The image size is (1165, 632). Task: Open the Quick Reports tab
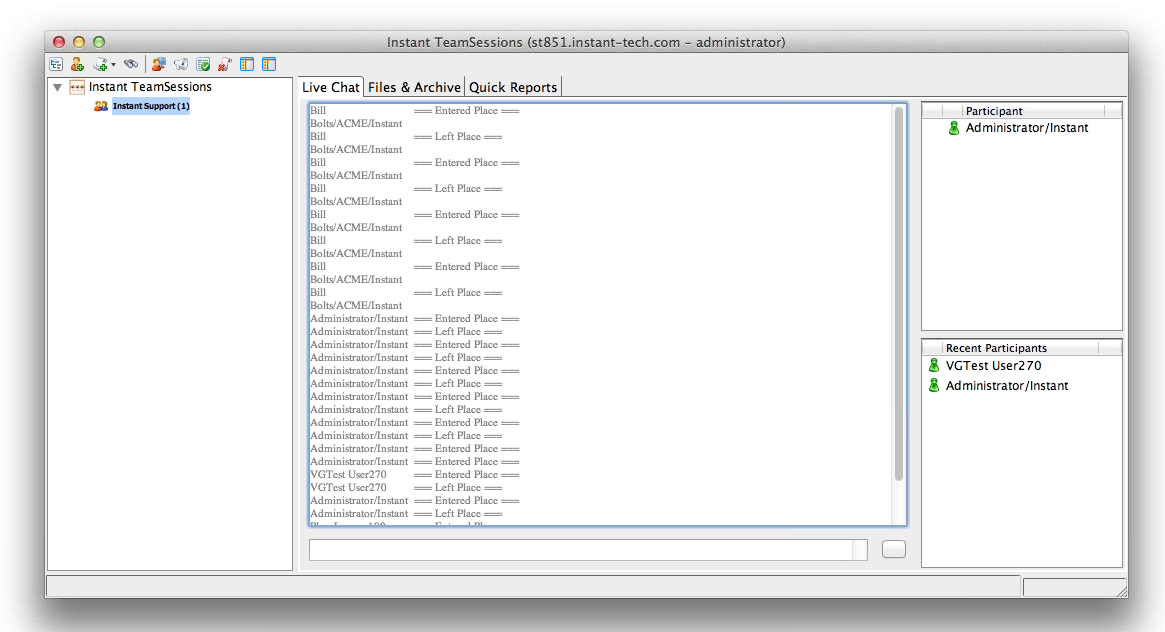tap(513, 87)
